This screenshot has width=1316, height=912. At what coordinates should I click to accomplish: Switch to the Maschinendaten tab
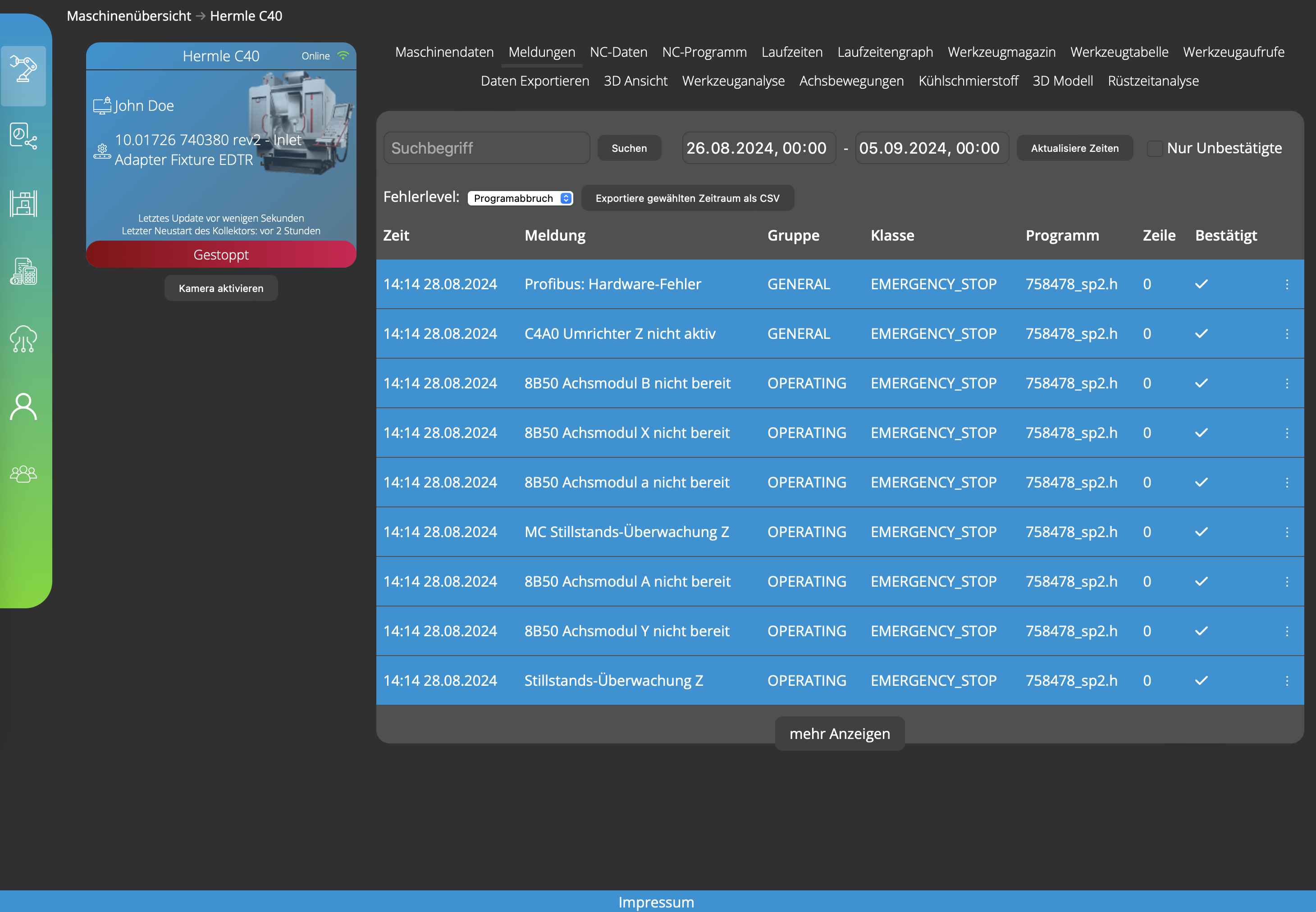tap(444, 52)
